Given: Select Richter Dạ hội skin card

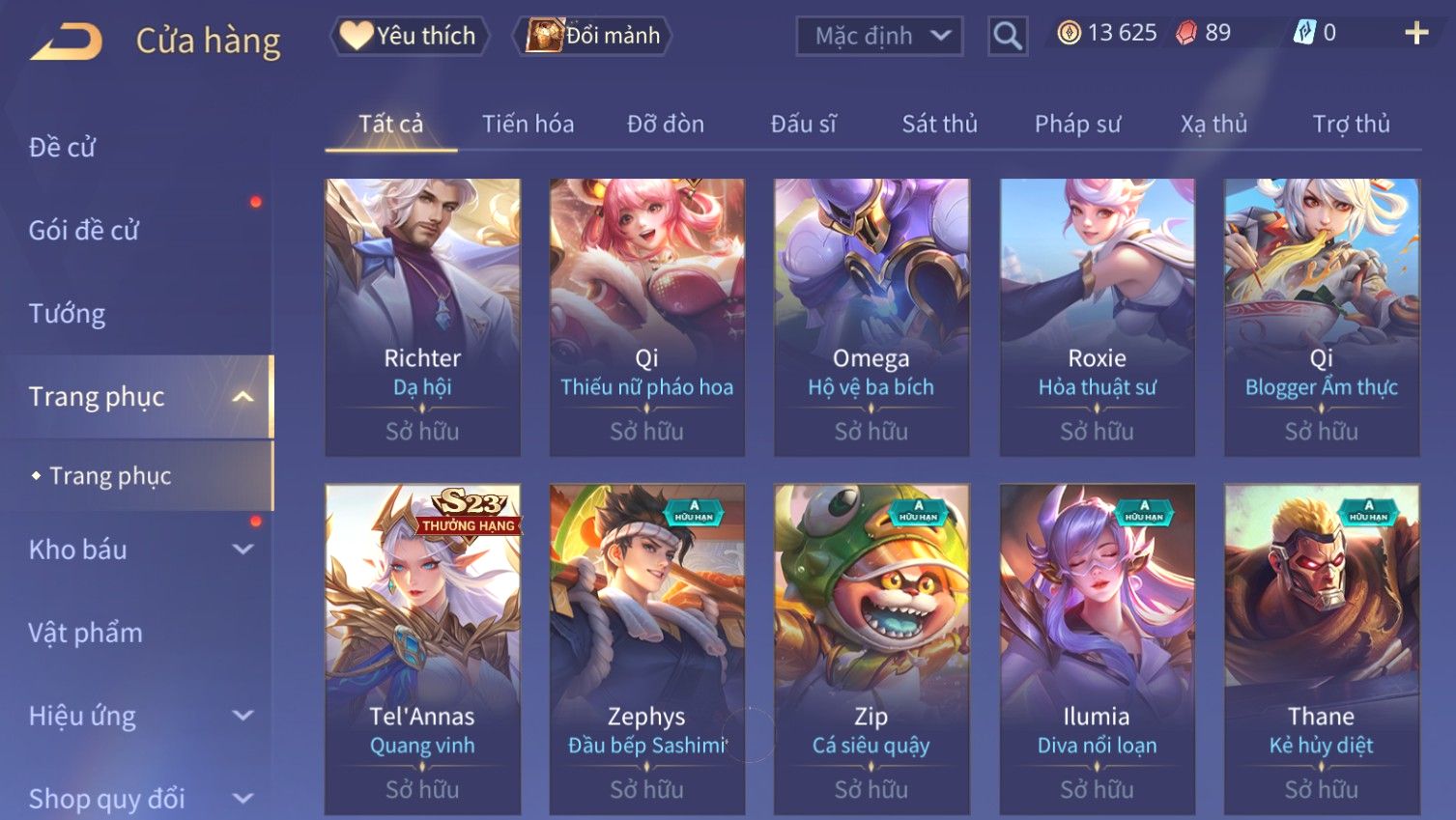Looking at the screenshot, I should click(422, 317).
